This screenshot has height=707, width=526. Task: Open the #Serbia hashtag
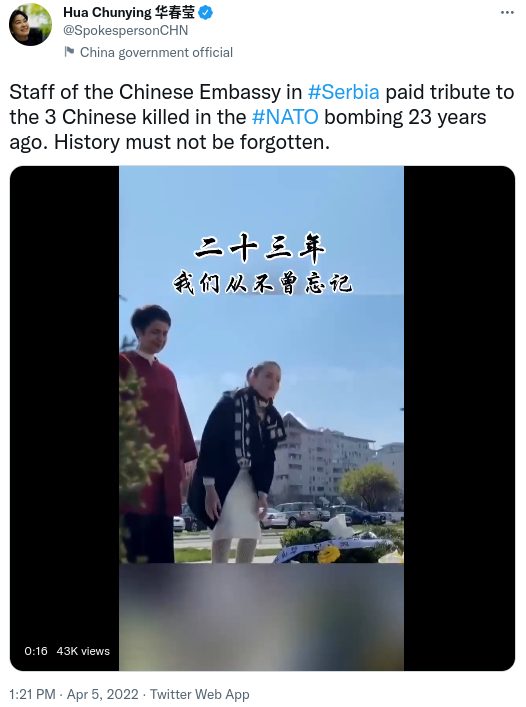coord(343,92)
